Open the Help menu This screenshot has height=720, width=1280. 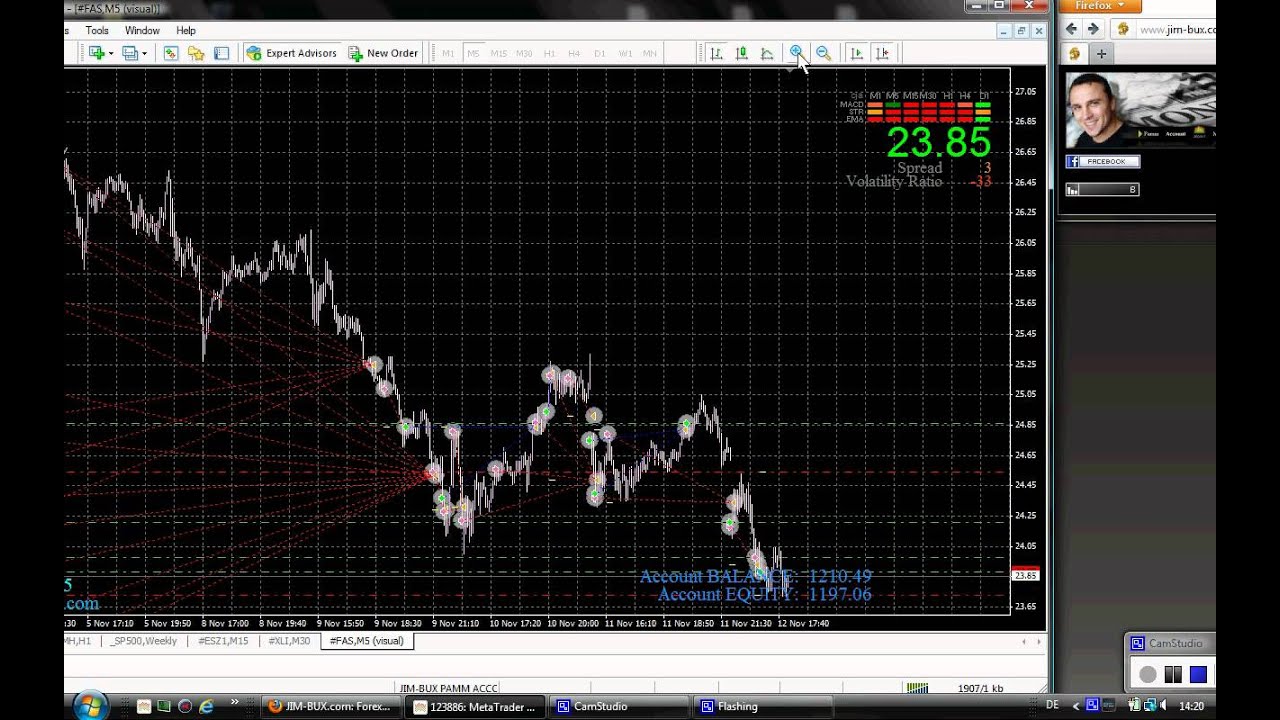pyautogui.click(x=186, y=31)
